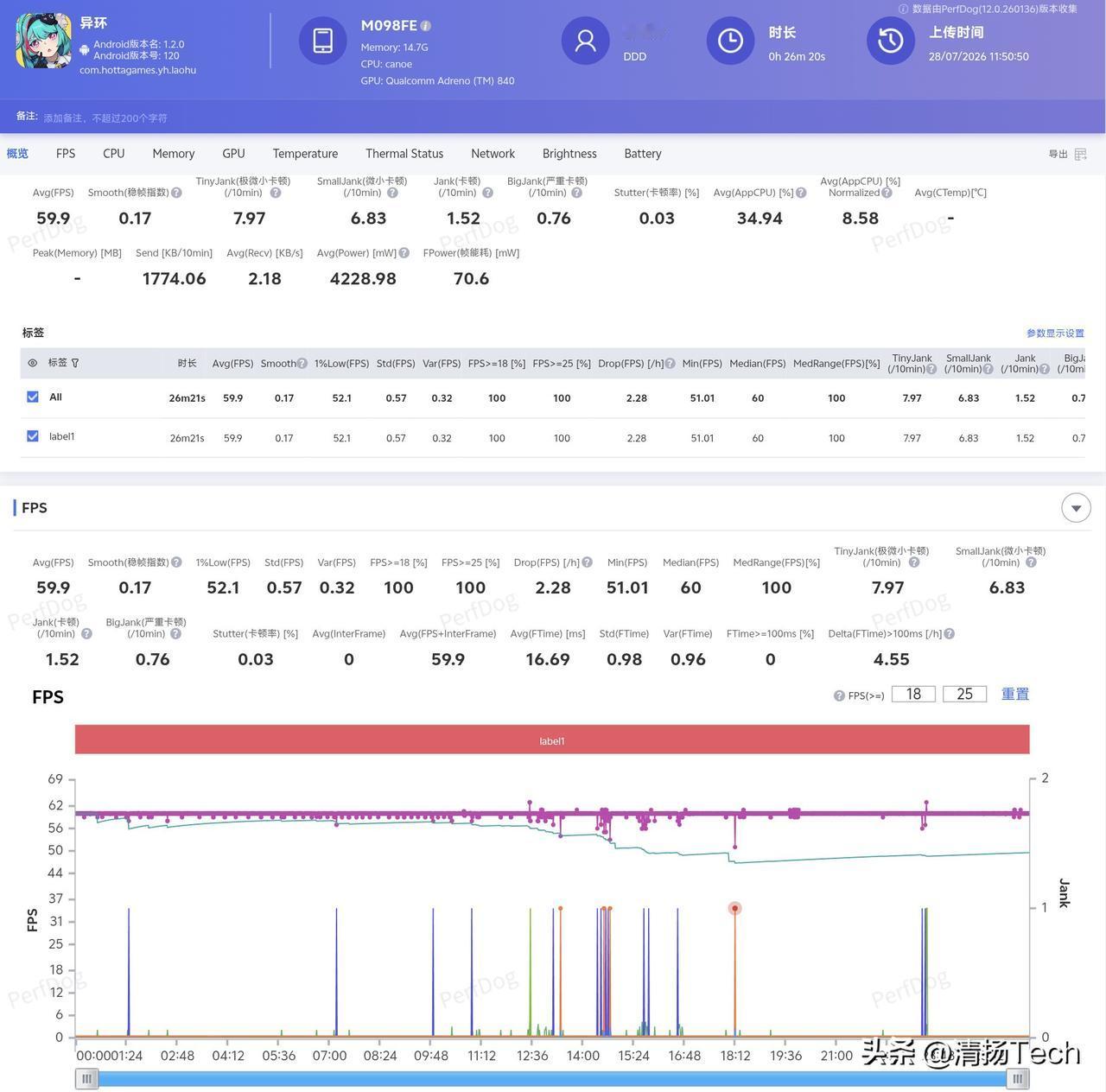Image resolution: width=1106 pixels, height=1092 pixels.
Task: Uncheck the label1 row checkbox
Action: tap(33, 436)
